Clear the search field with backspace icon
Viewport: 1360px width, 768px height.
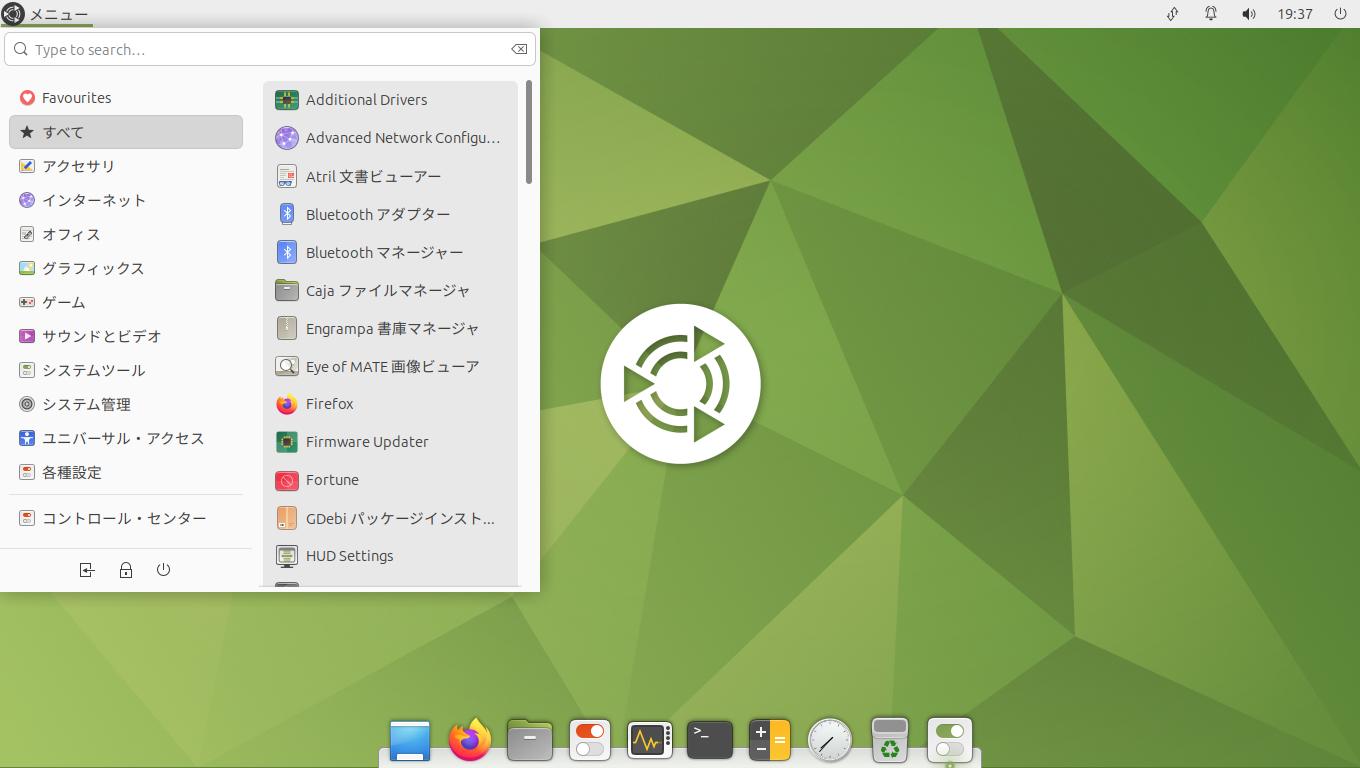point(519,49)
